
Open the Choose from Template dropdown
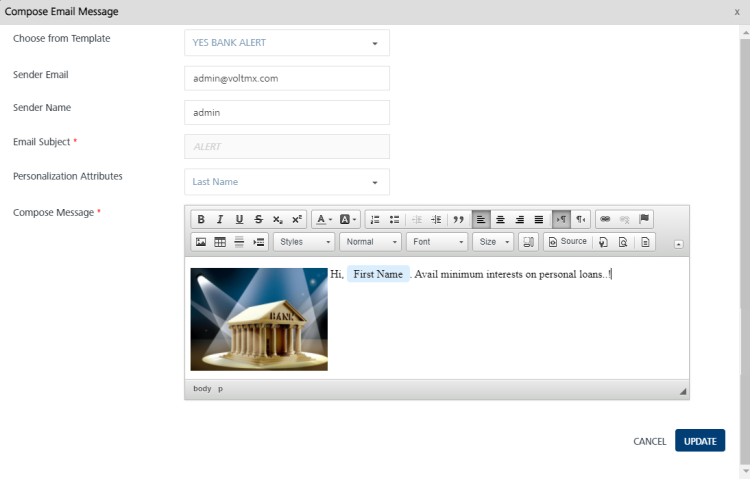point(287,43)
